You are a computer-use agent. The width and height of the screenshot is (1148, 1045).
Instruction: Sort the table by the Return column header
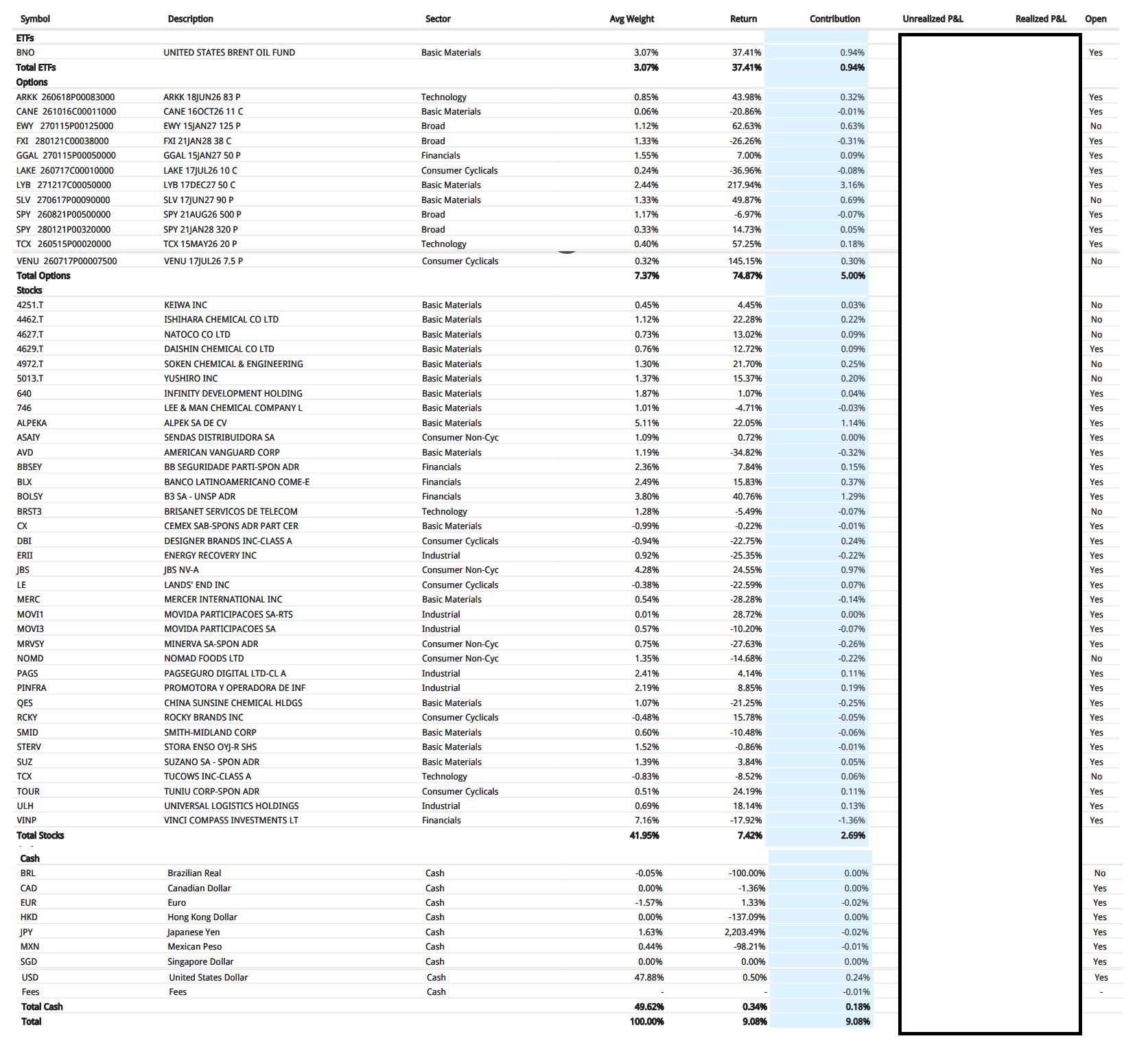743,19
